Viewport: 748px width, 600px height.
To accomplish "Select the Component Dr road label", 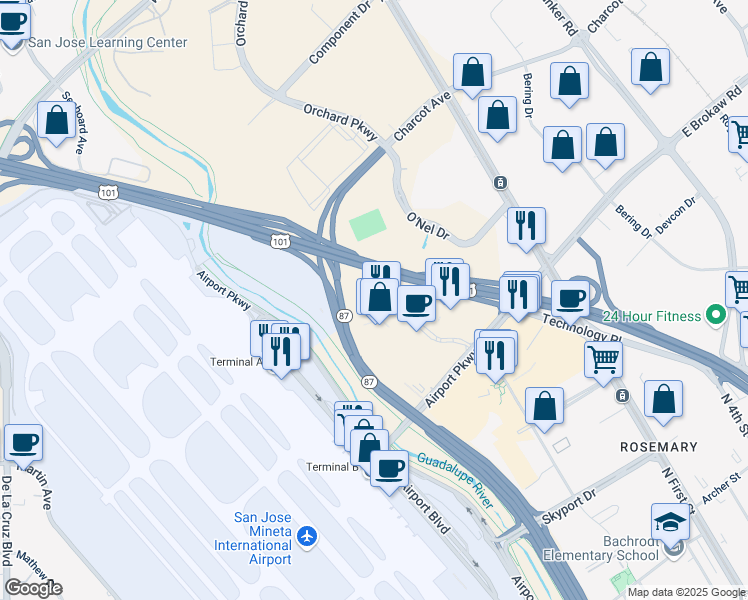I will point(340,33).
